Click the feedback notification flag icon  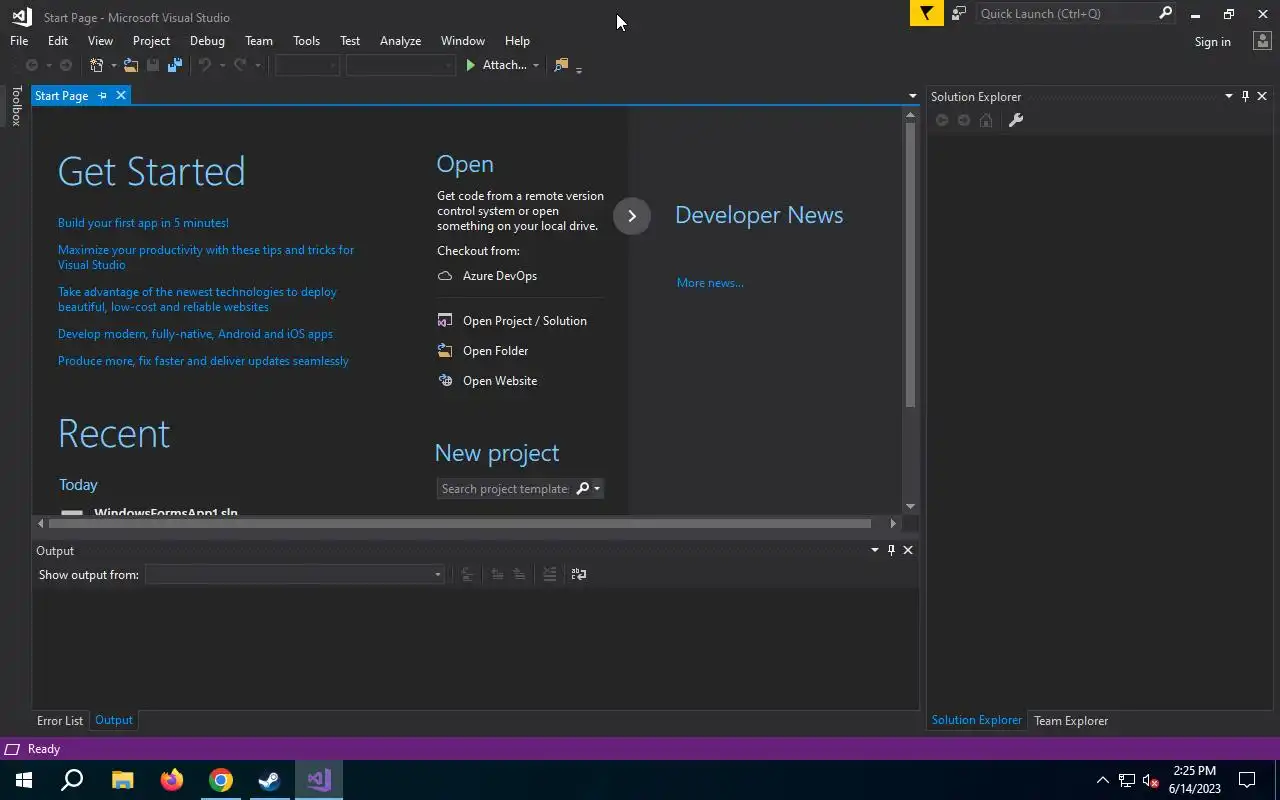click(927, 13)
